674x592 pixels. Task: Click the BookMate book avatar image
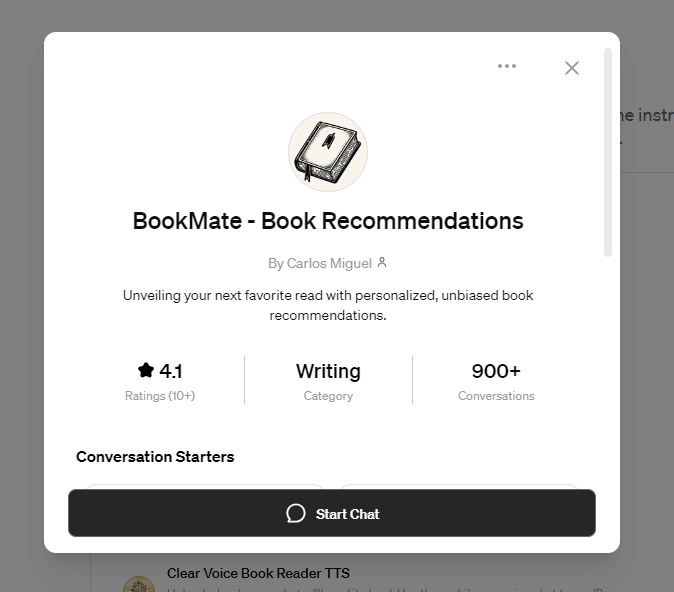click(x=328, y=151)
